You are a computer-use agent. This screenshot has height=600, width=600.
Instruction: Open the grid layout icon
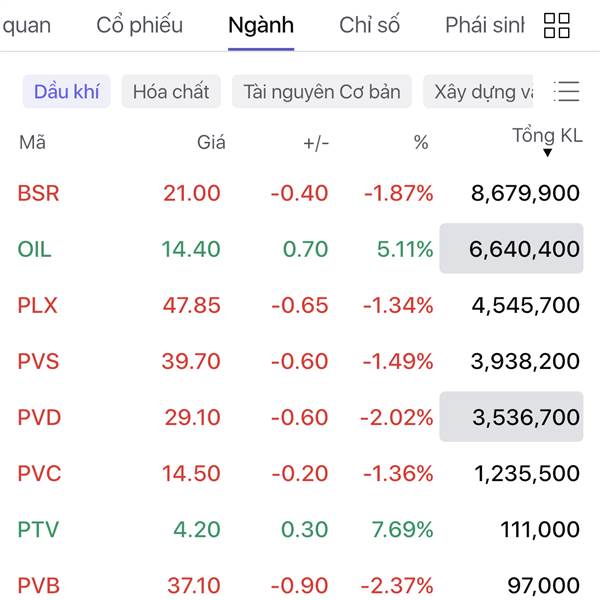(557, 26)
